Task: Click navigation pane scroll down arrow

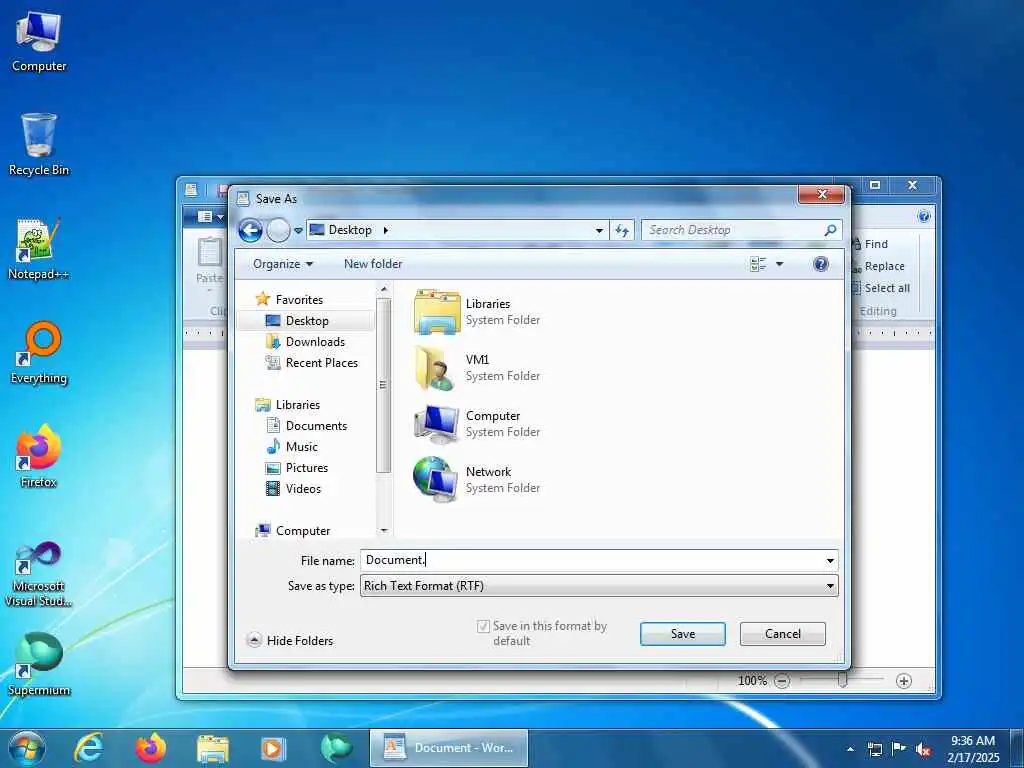Action: click(384, 531)
